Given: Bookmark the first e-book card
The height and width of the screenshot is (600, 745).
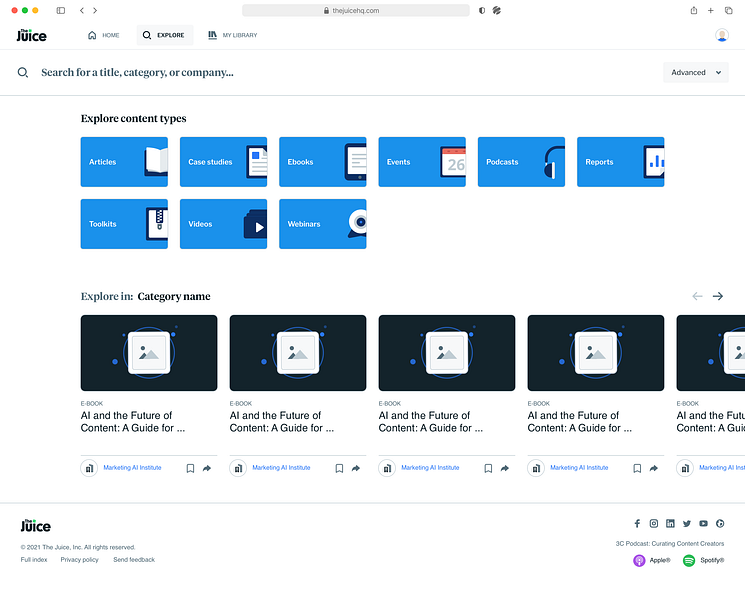Looking at the screenshot, I should coord(190,468).
